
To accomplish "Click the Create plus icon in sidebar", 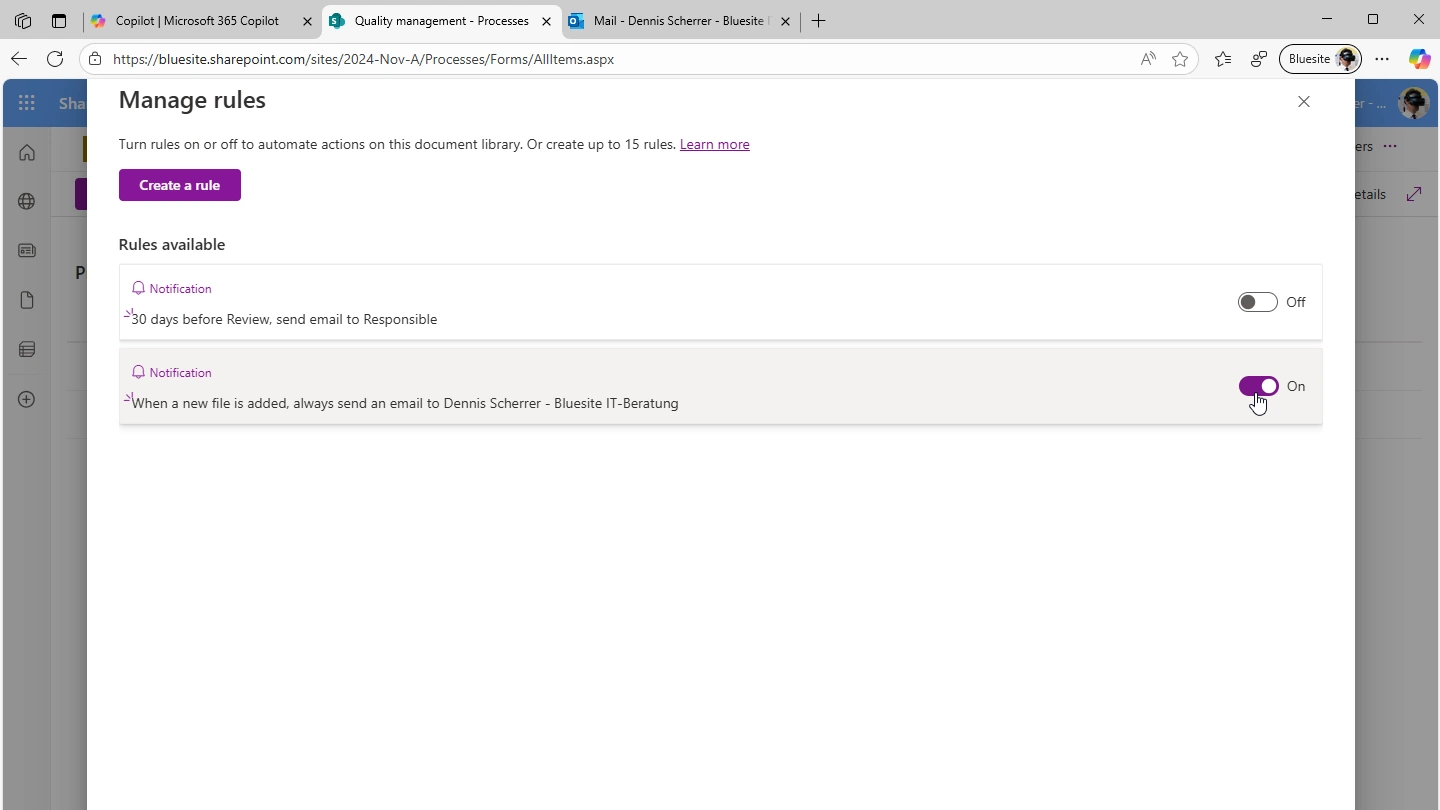I will pyautogui.click(x=27, y=399).
